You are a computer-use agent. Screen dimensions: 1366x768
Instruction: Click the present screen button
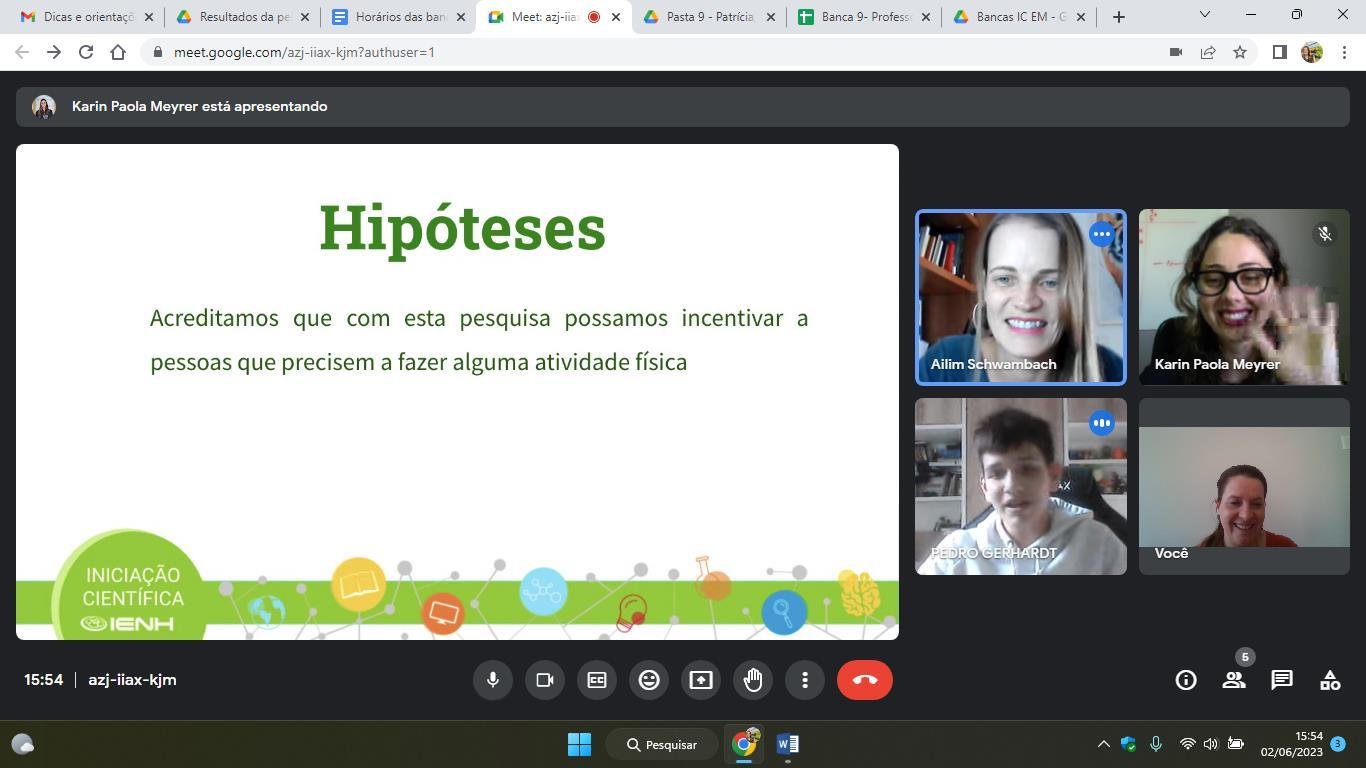point(701,680)
